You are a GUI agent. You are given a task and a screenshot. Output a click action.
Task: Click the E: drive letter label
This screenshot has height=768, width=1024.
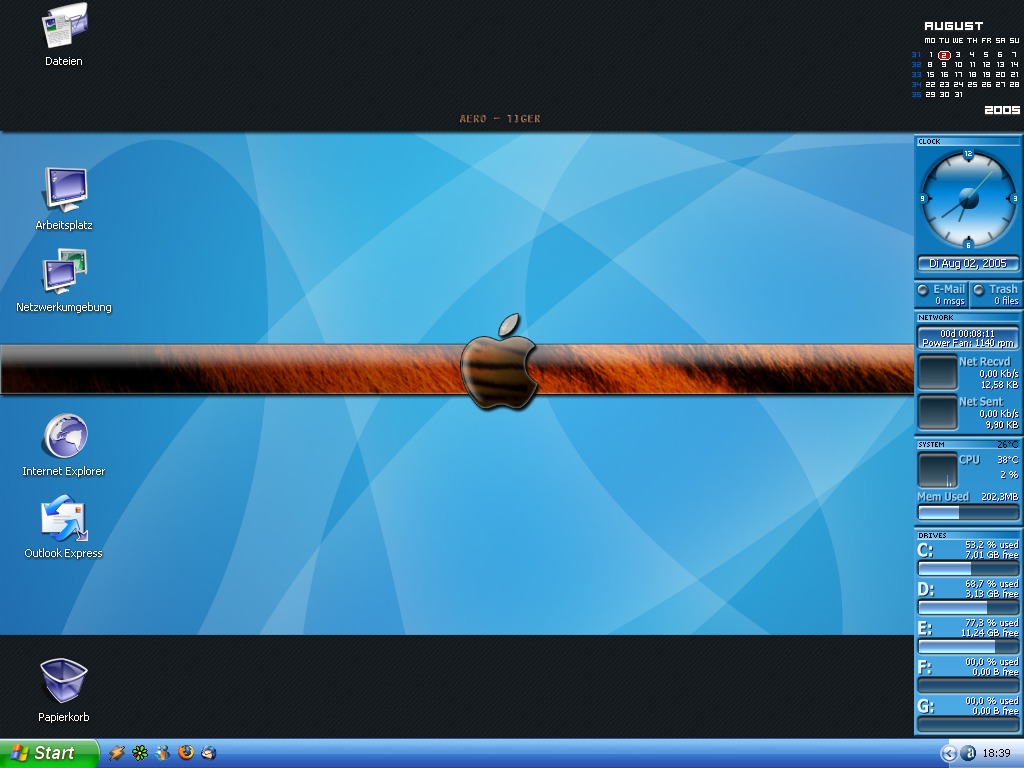click(925, 628)
